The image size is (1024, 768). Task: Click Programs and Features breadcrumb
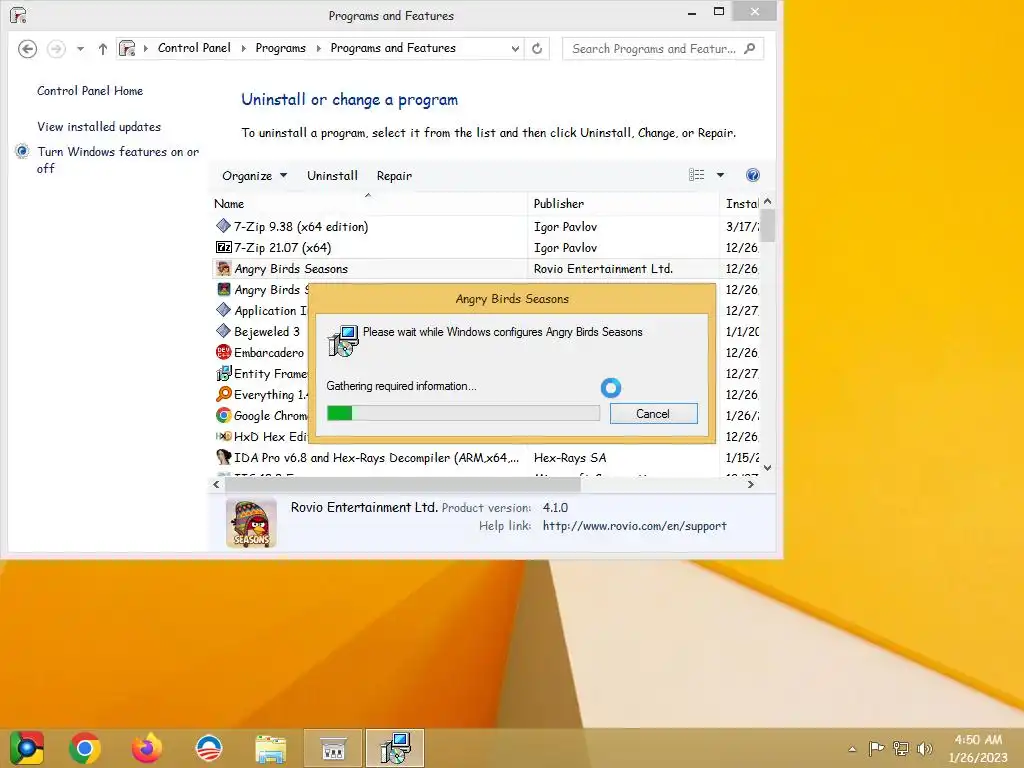tap(392, 48)
